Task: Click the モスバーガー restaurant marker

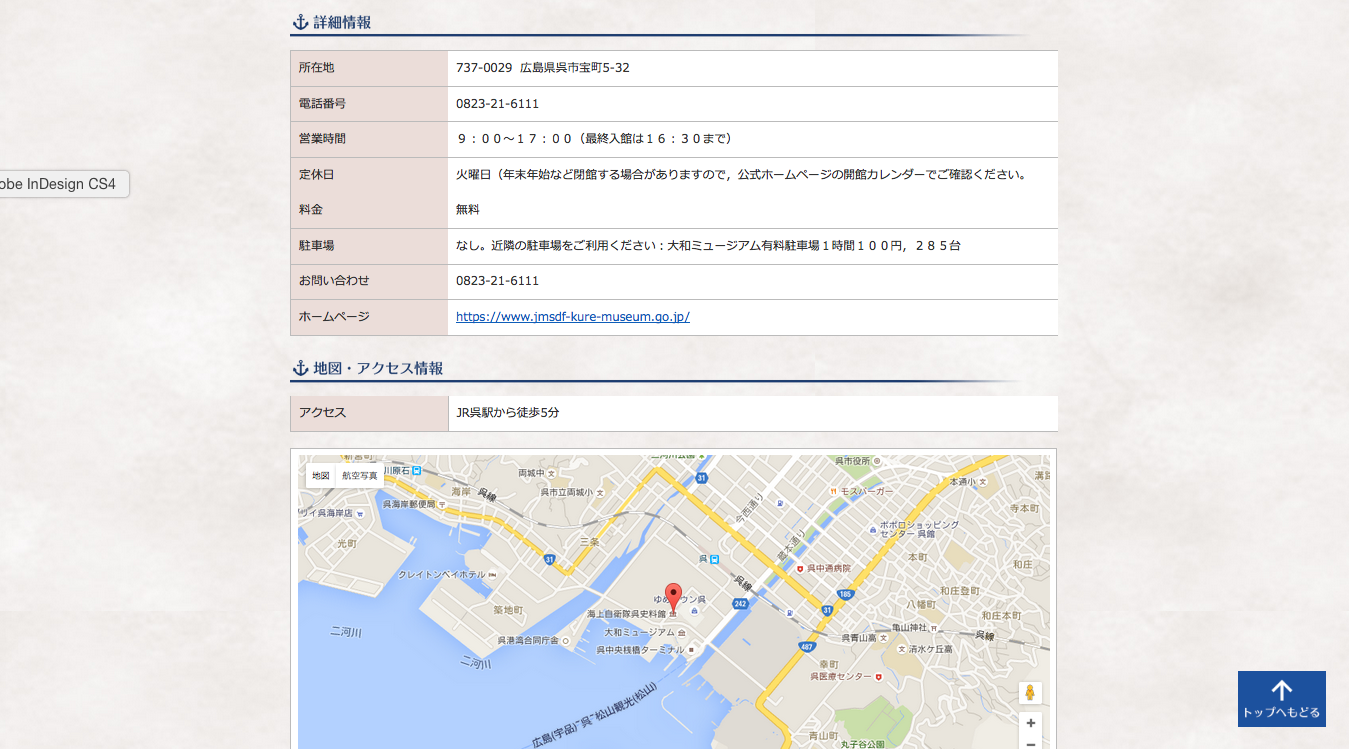Action: pyautogui.click(x=833, y=491)
